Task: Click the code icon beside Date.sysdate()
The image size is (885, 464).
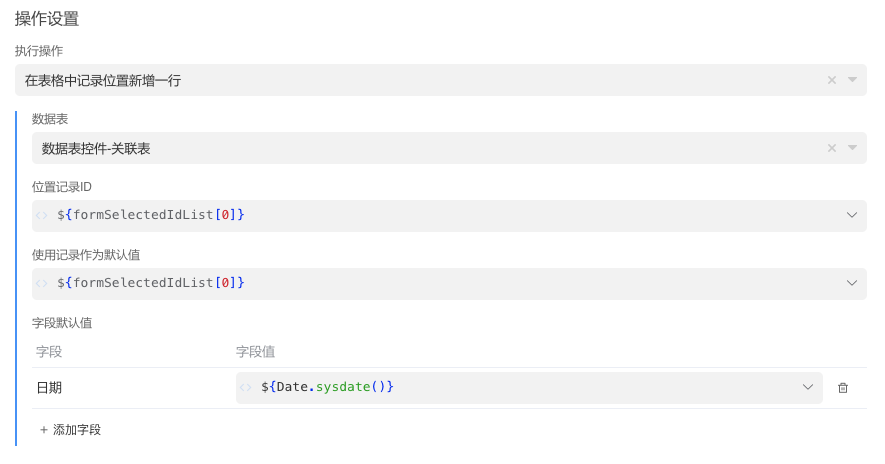Action: tap(246, 387)
